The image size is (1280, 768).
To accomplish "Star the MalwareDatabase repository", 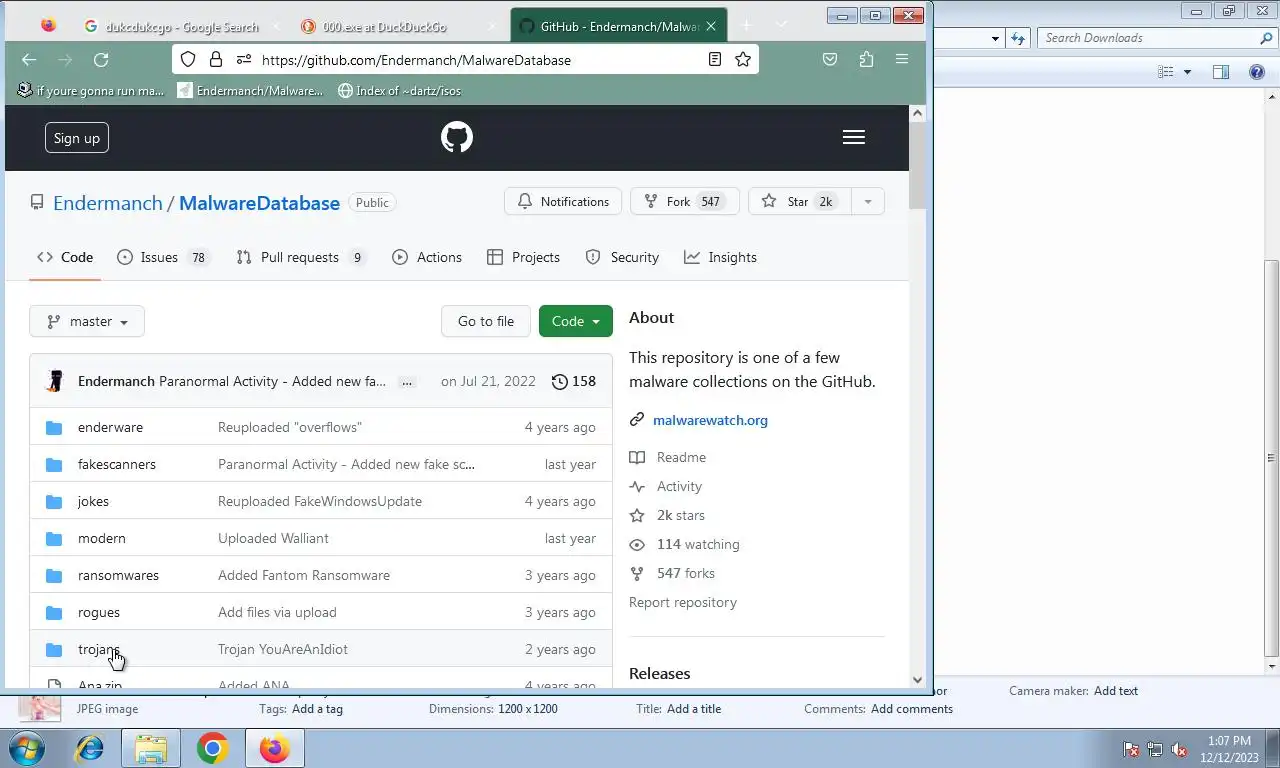I will pyautogui.click(x=799, y=202).
